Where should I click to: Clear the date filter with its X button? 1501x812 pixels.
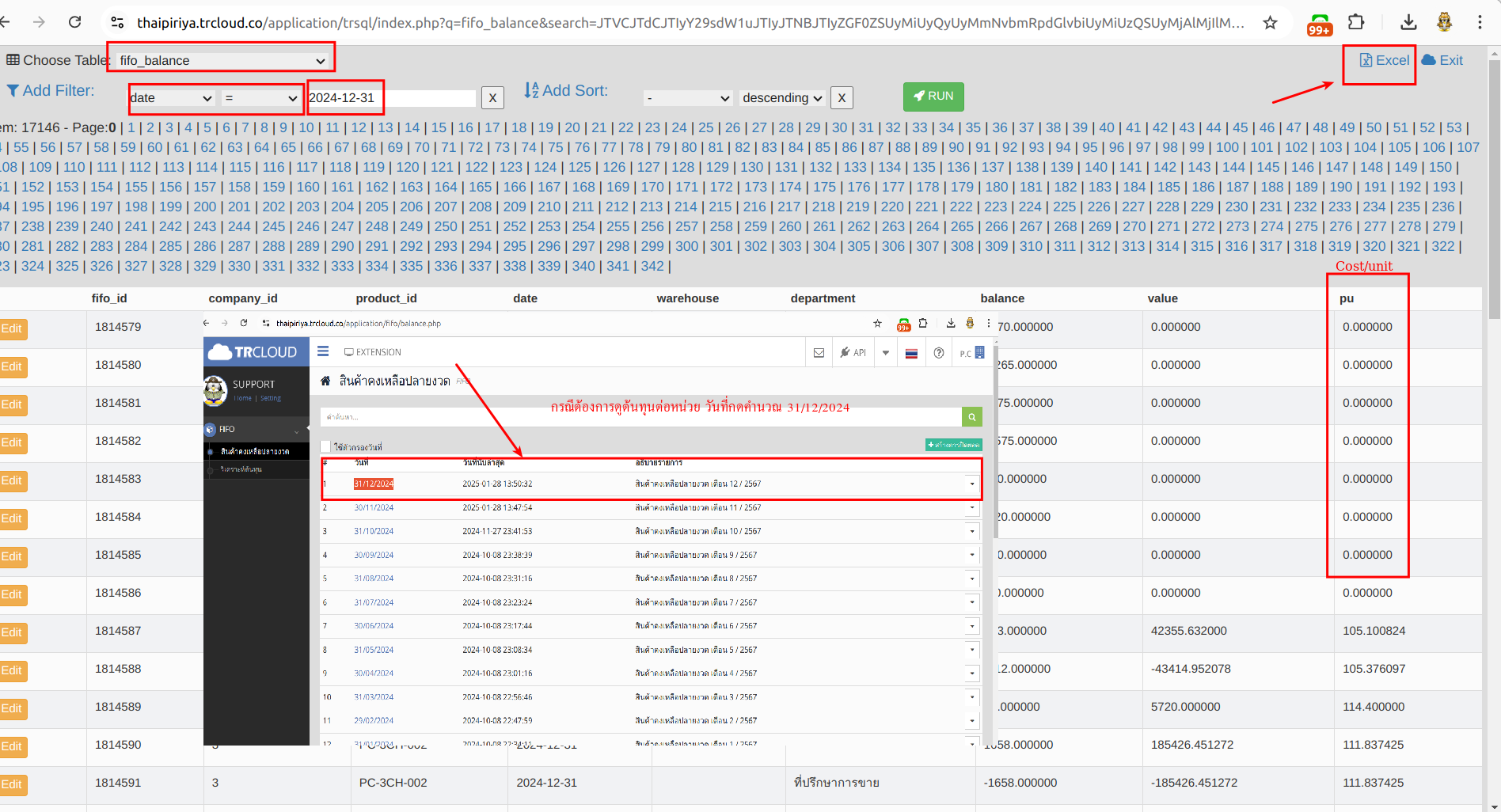(492, 97)
